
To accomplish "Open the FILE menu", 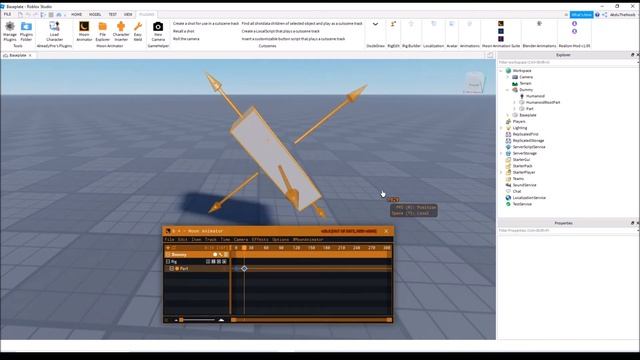I will [7, 14].
